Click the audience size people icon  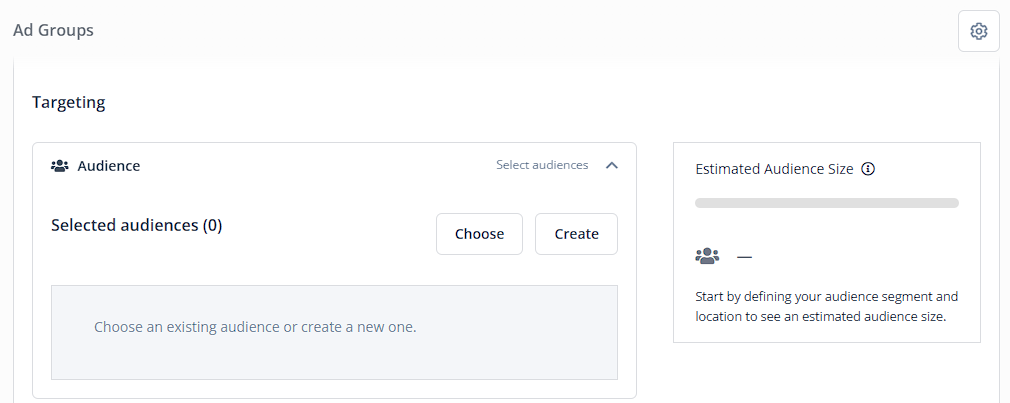click(707, 256)
